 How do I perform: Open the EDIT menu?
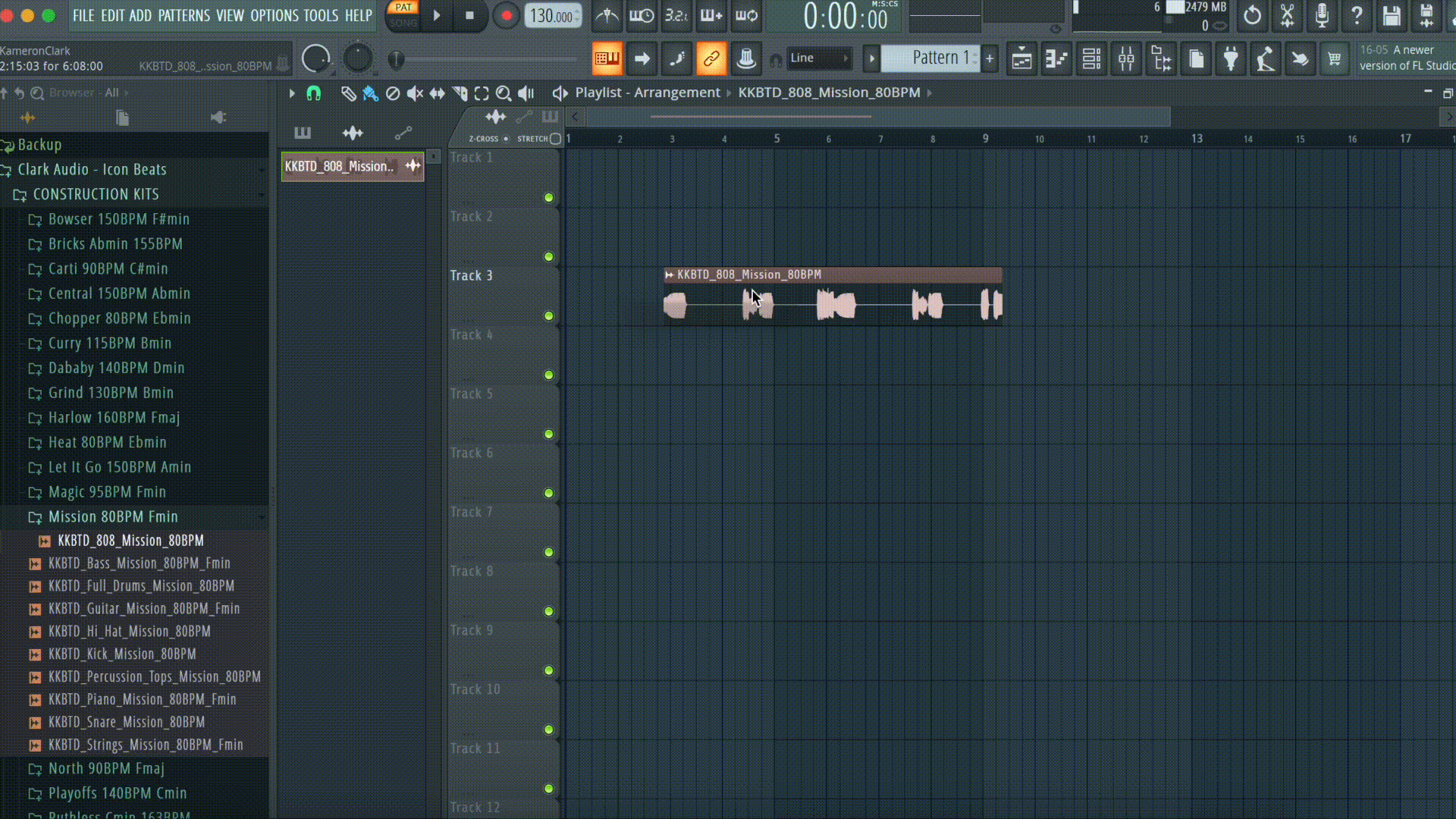point(112,15)
